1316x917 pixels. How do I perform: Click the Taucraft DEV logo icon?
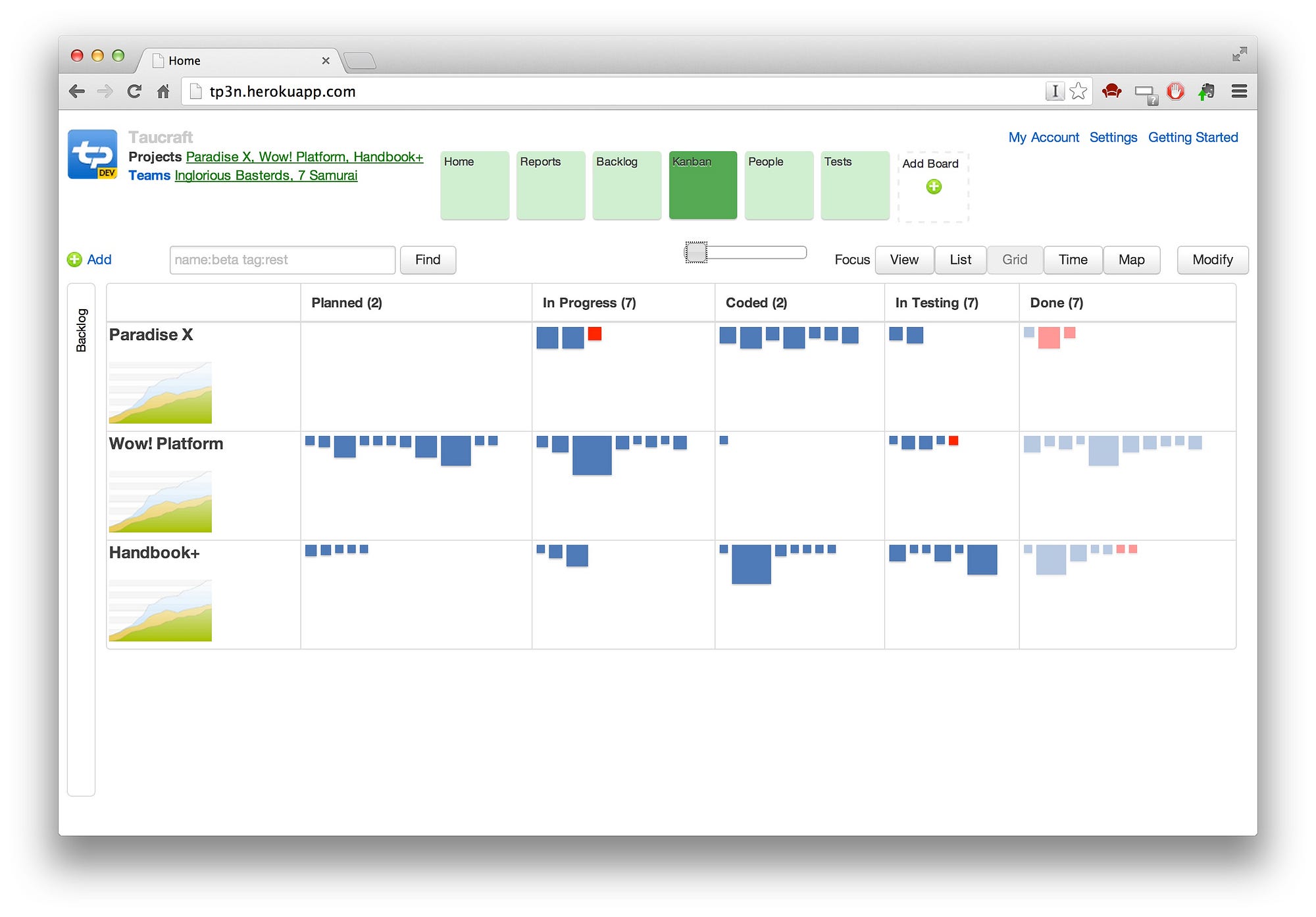coord(93,155)
